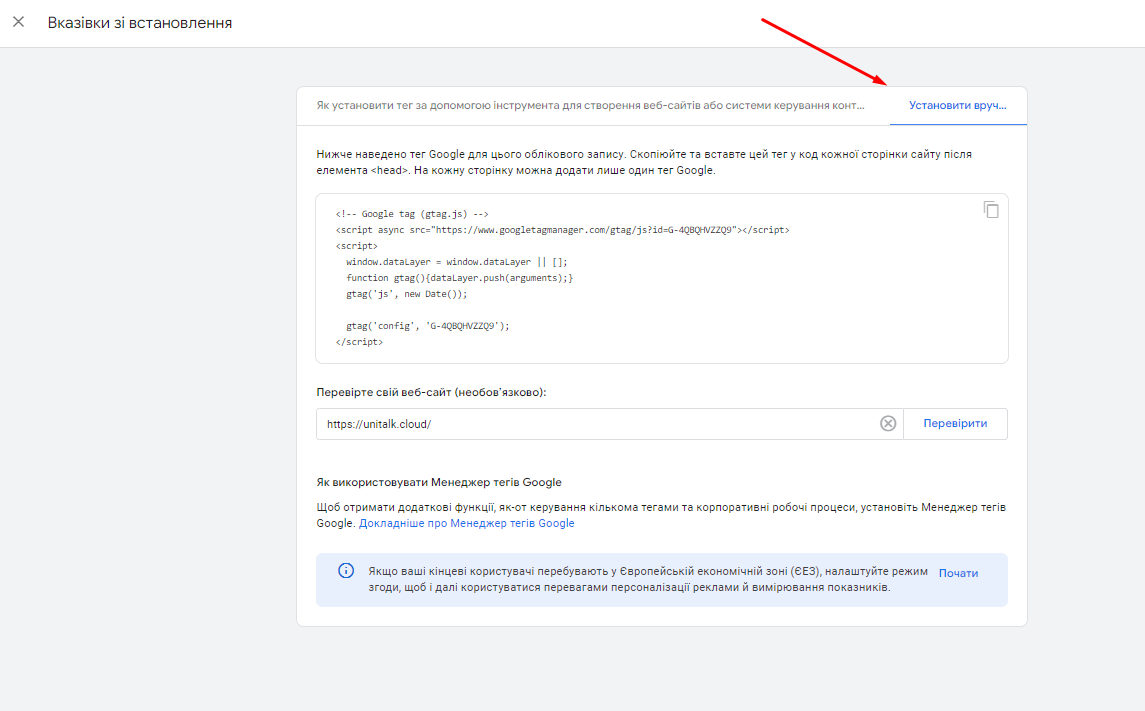The width and height of the screenshot is (1145, 711).
Task: Click the "Google tag (gtag.js)" comment line
Action: click(x=412, y=214)
